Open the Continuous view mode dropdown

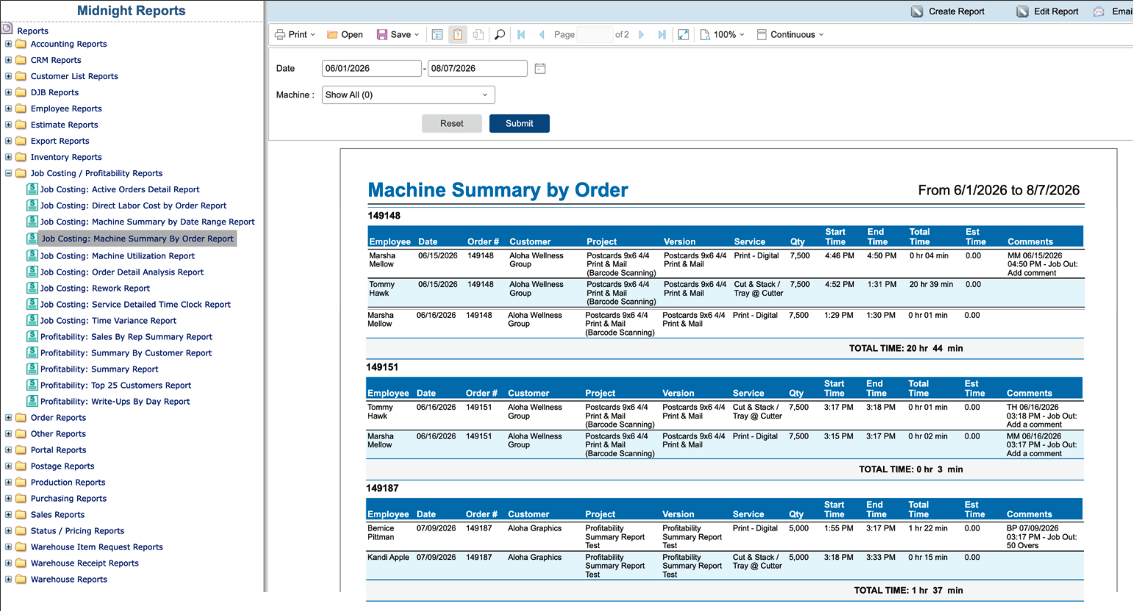pos(790,35)
